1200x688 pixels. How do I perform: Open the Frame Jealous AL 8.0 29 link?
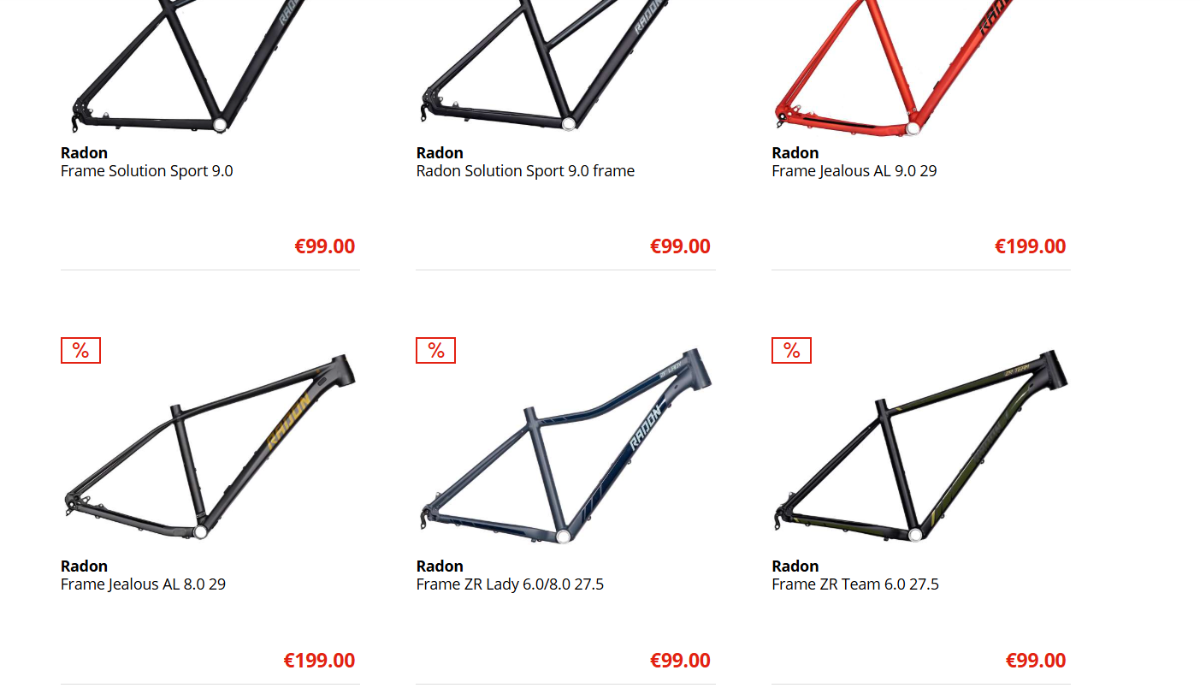[143, 584]
